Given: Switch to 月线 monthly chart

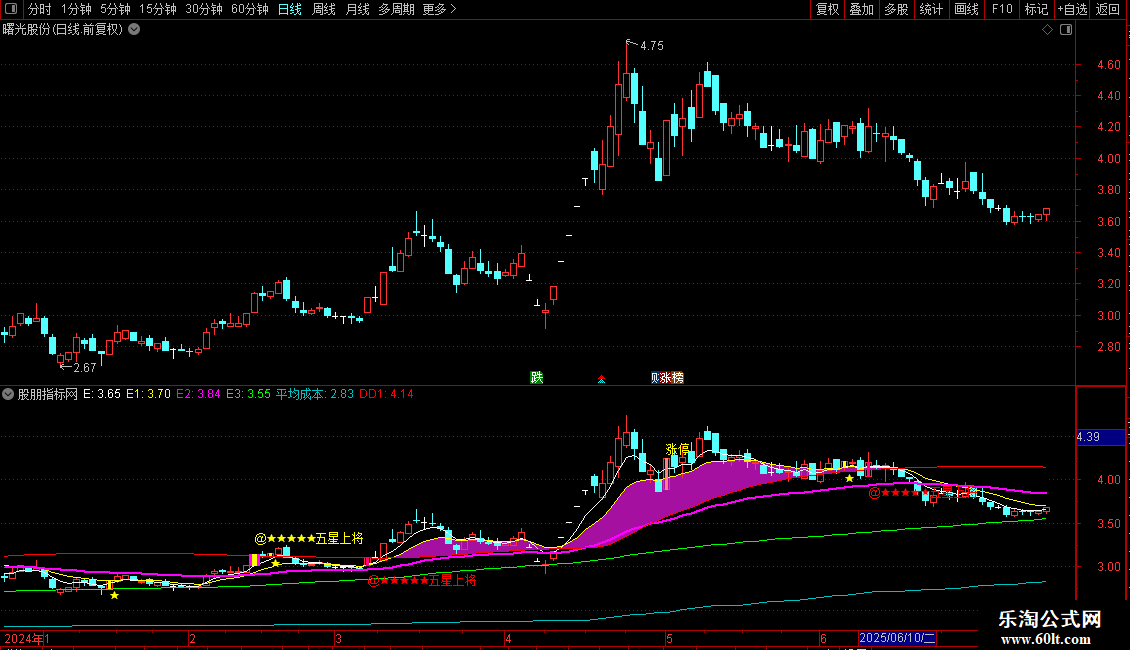Looking at the screenshot, I should (357, 9).
